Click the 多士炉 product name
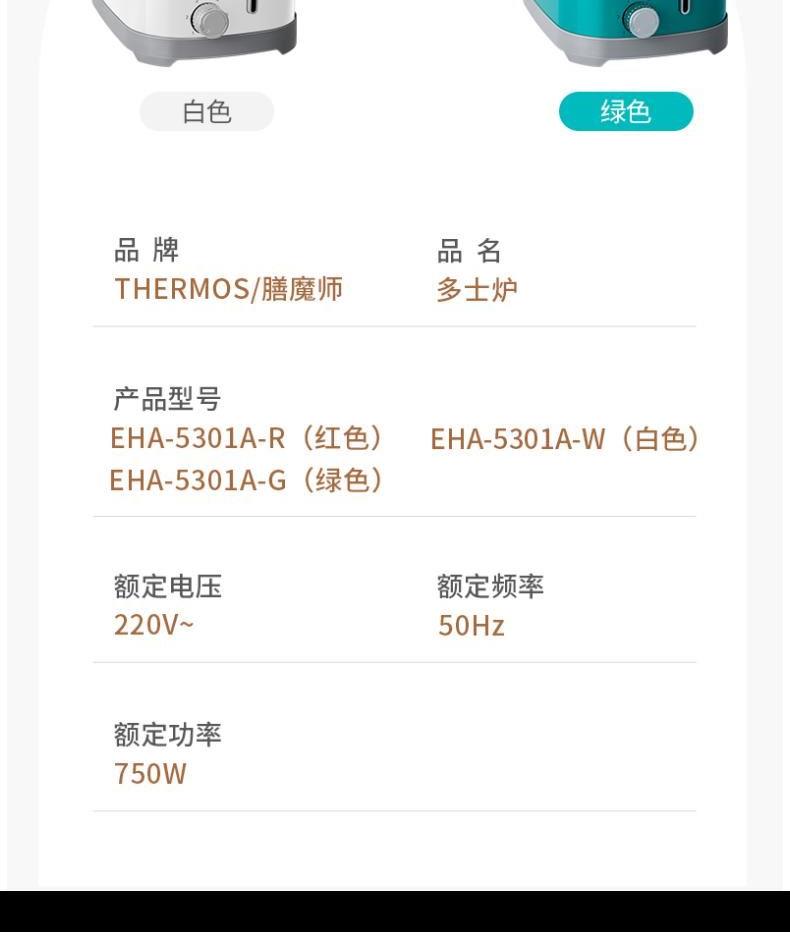790x939 pixels. 477,290
